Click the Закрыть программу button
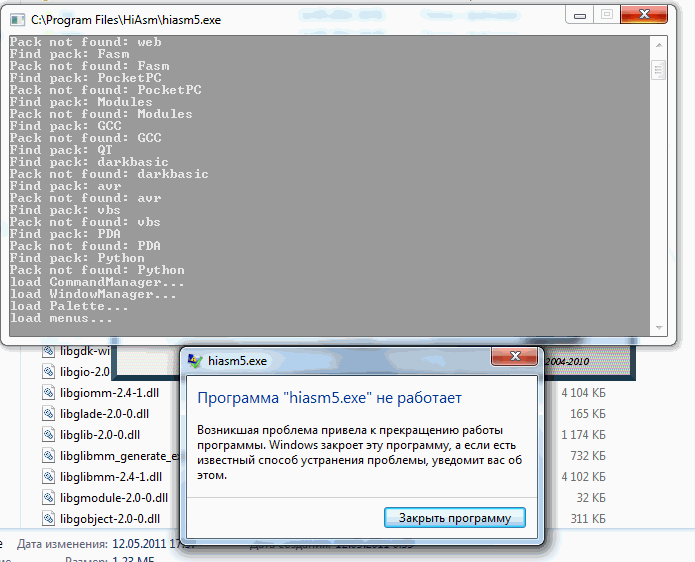This screenshot has width=695, height=562. coord(455,517)
